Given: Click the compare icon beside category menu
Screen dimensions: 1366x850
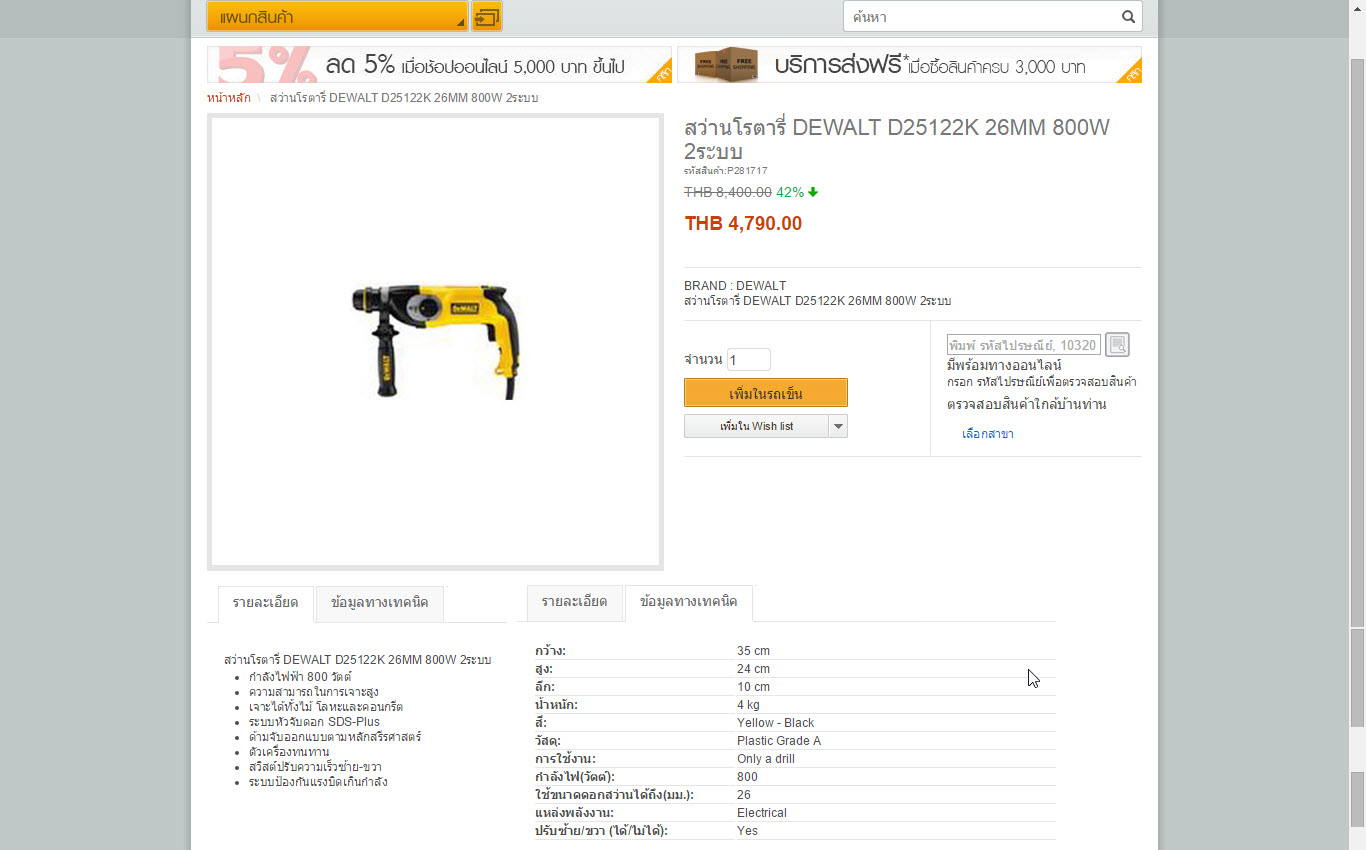Looking at the screenshot, I should click(x=487, y=17).
